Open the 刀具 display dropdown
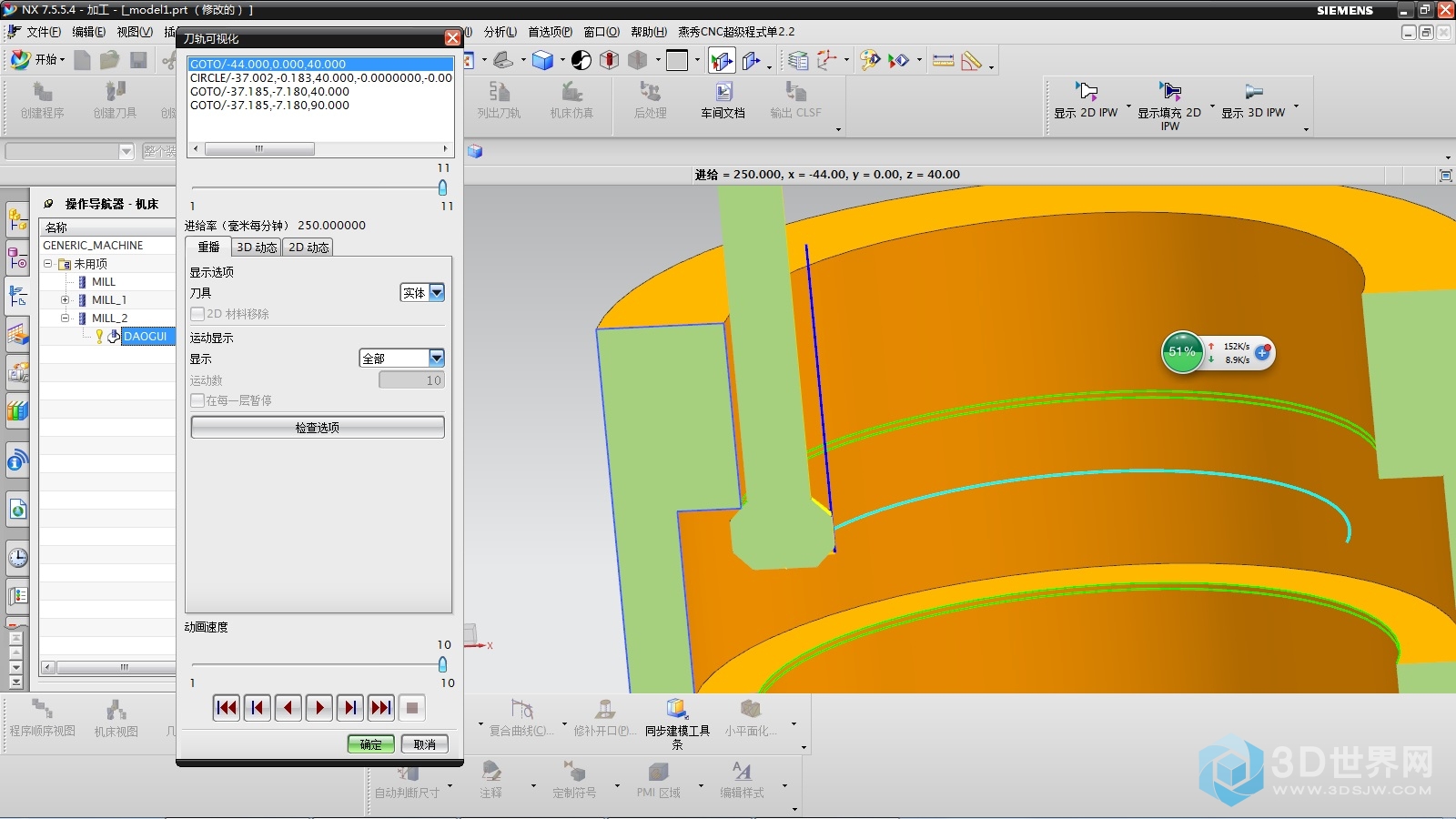1456x819 pixels. point(437,293)
